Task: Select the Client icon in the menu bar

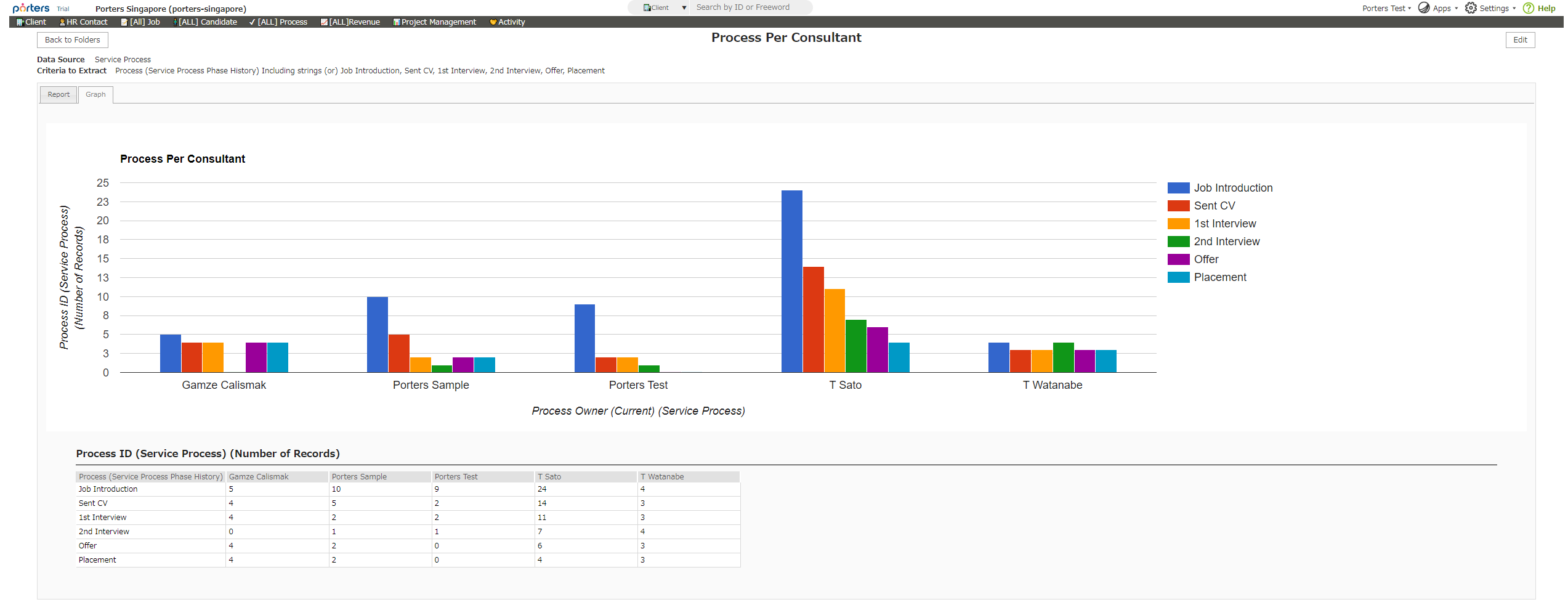Action: (20, 22)
